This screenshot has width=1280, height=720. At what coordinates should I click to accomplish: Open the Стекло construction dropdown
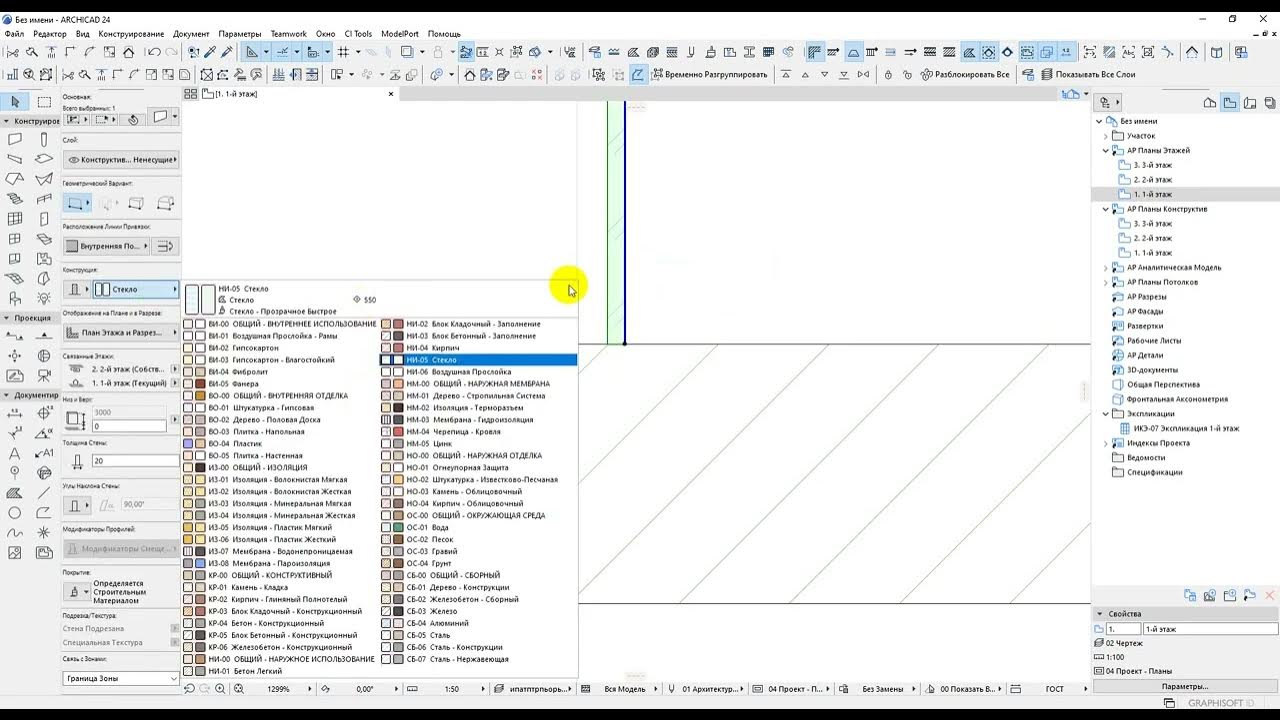[x=135, y=289]
